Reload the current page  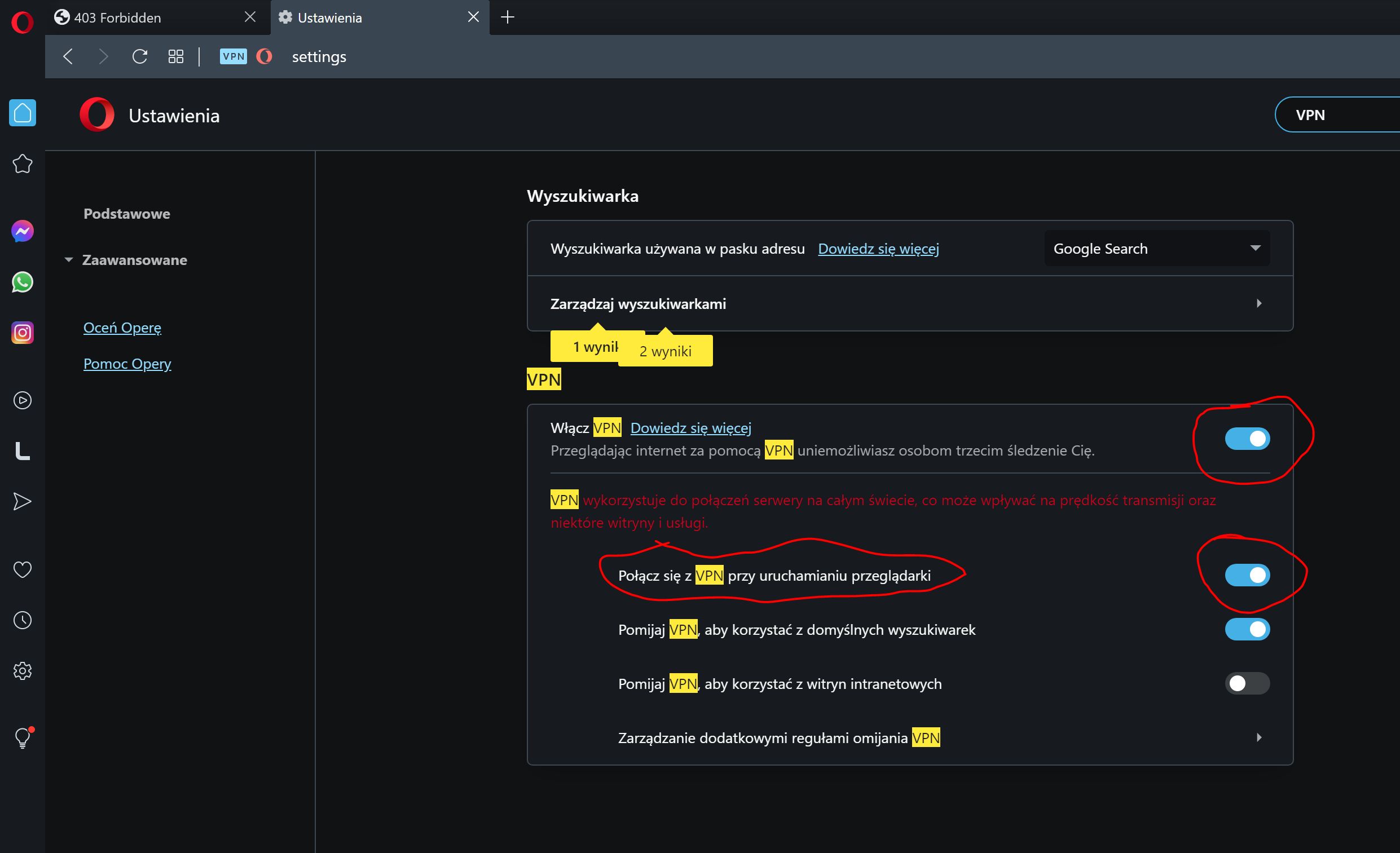pos(140,56)
